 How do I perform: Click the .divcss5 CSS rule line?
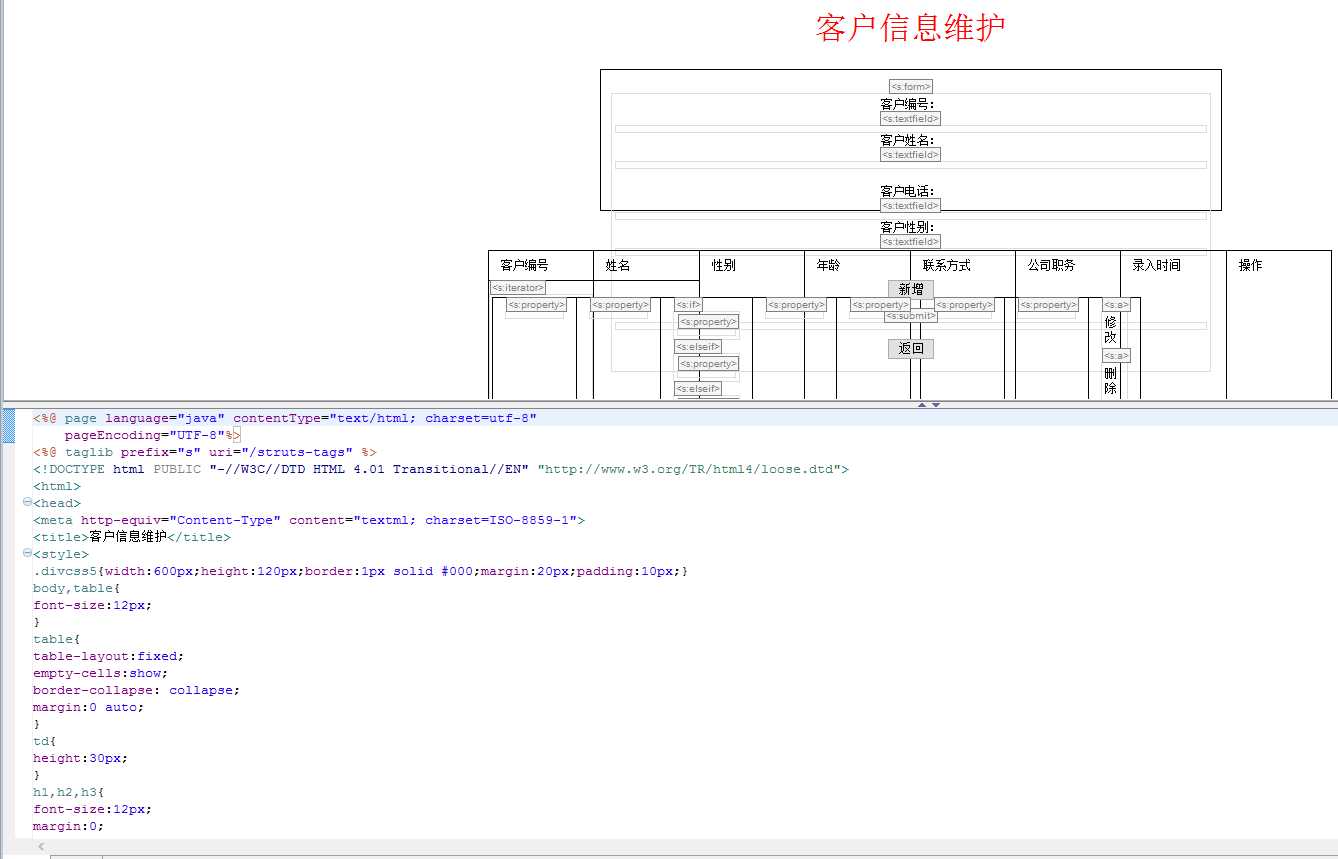click(x=361, y=571)
